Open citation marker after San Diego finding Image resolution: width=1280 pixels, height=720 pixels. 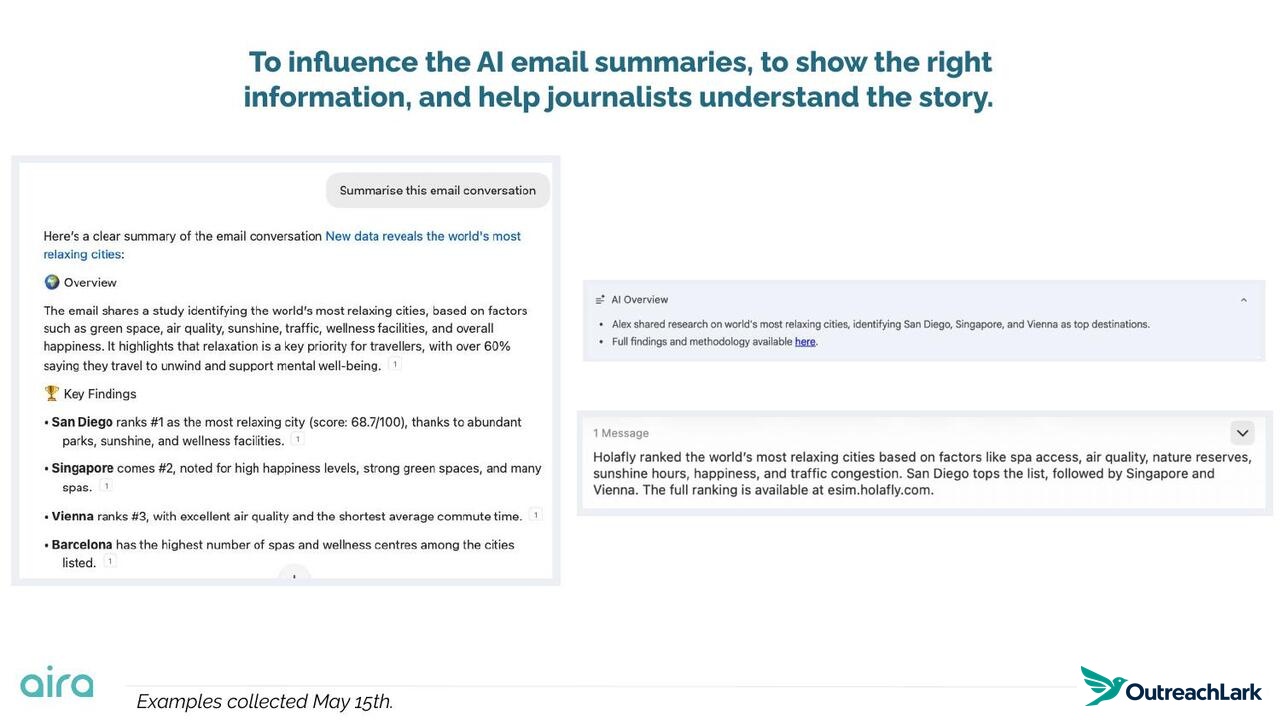[297, 440]
